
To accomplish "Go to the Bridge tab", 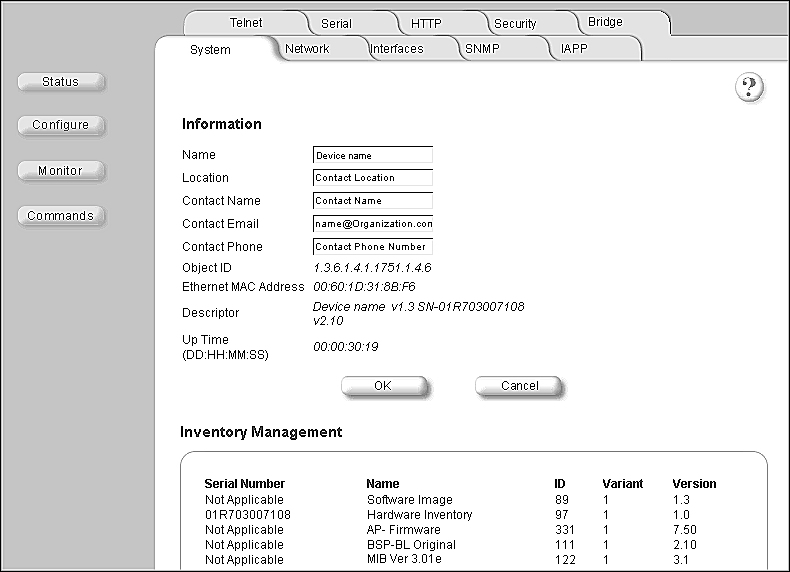I will point(605,22).
